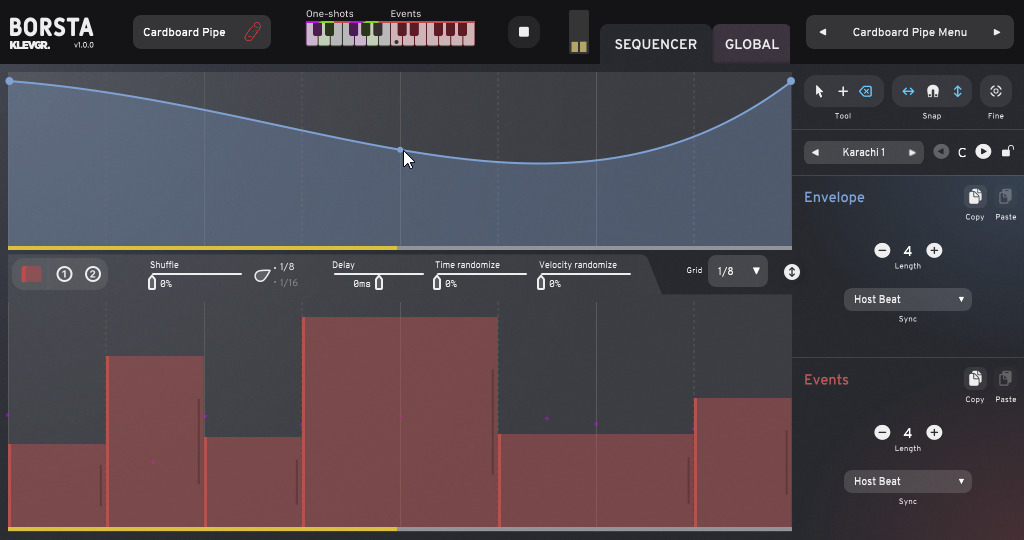
Task: Open the Grid 1/8 dropdown
Action: pos(738,271)
